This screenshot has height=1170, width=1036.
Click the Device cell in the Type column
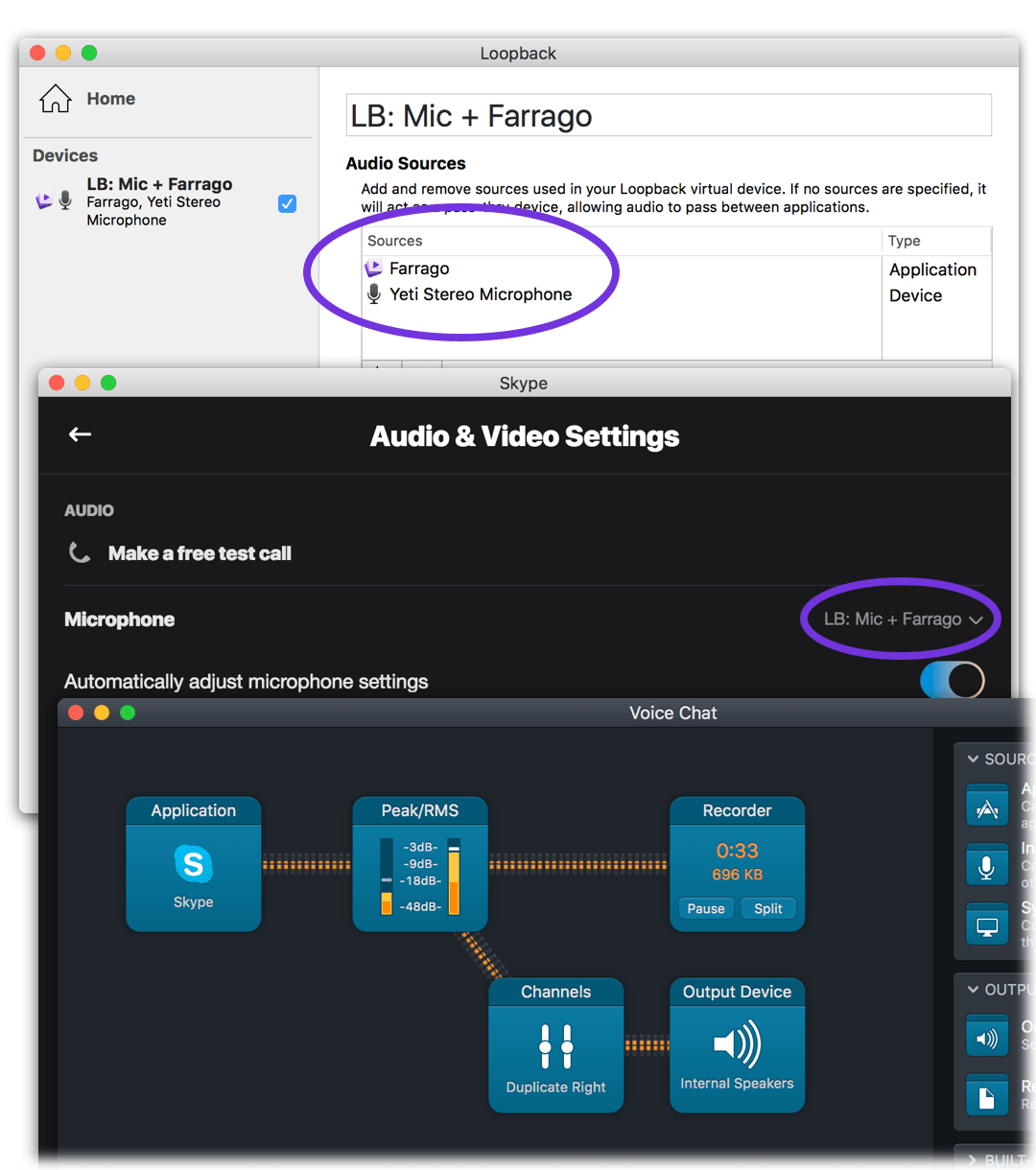[916, 295]
